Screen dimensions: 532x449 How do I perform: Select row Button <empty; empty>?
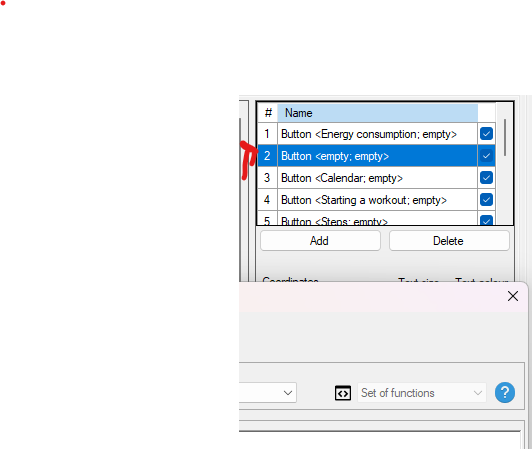click(377, 156)
